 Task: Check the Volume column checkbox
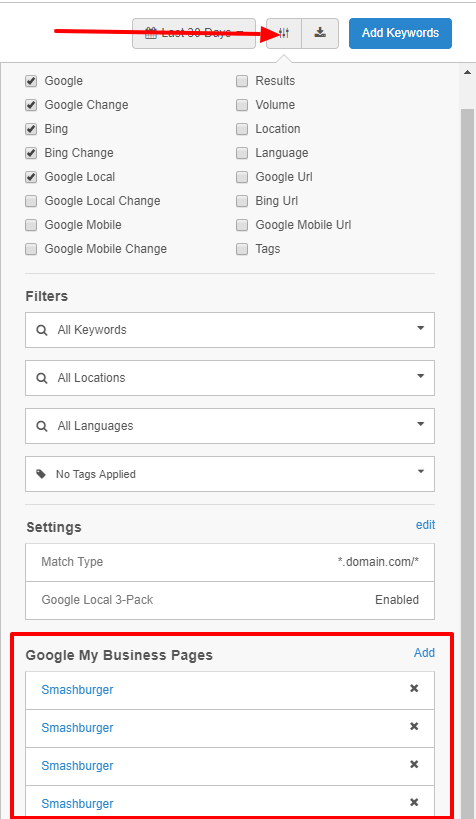242,105
